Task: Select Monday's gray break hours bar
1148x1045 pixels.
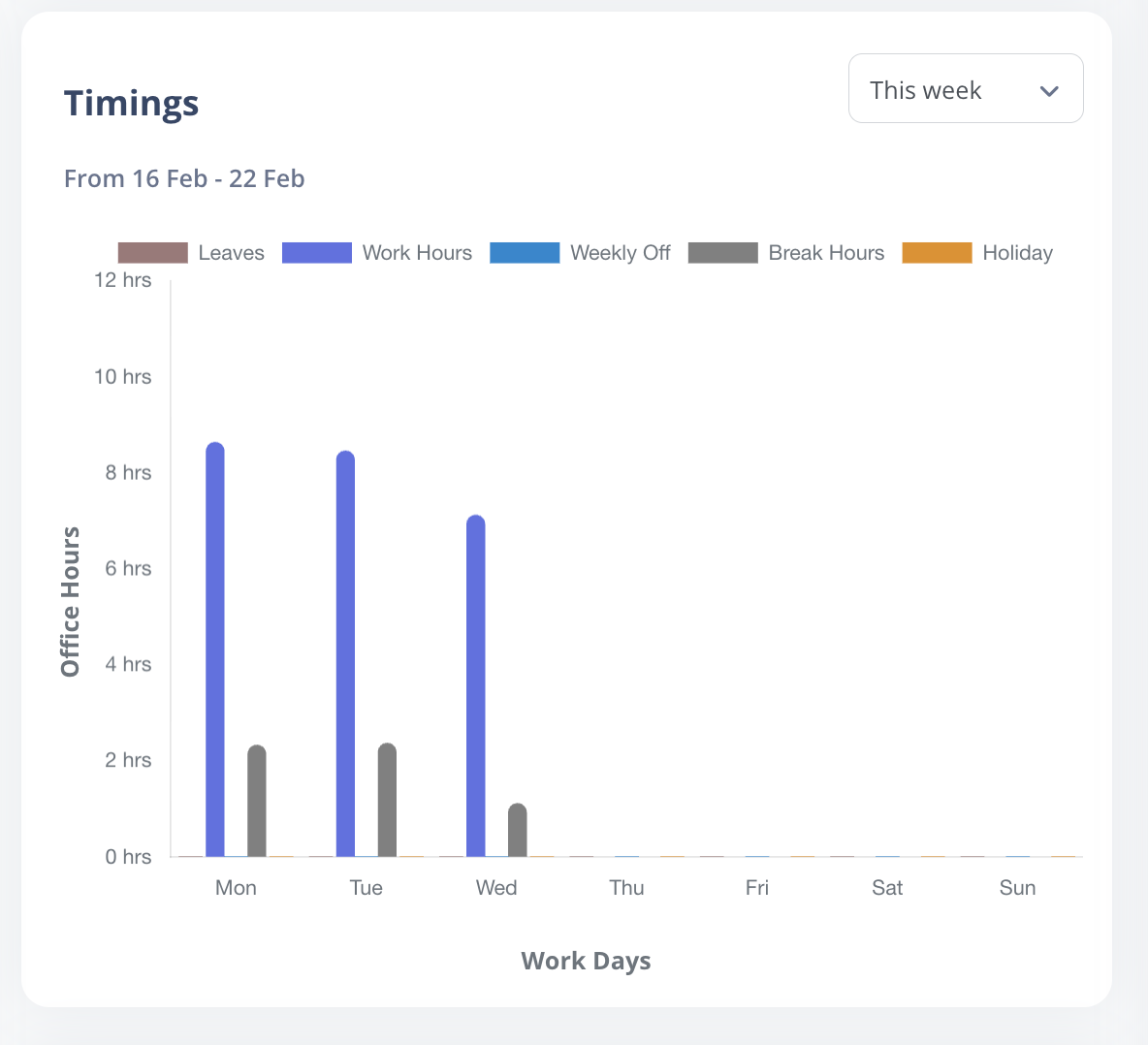Action: (257, 801)
